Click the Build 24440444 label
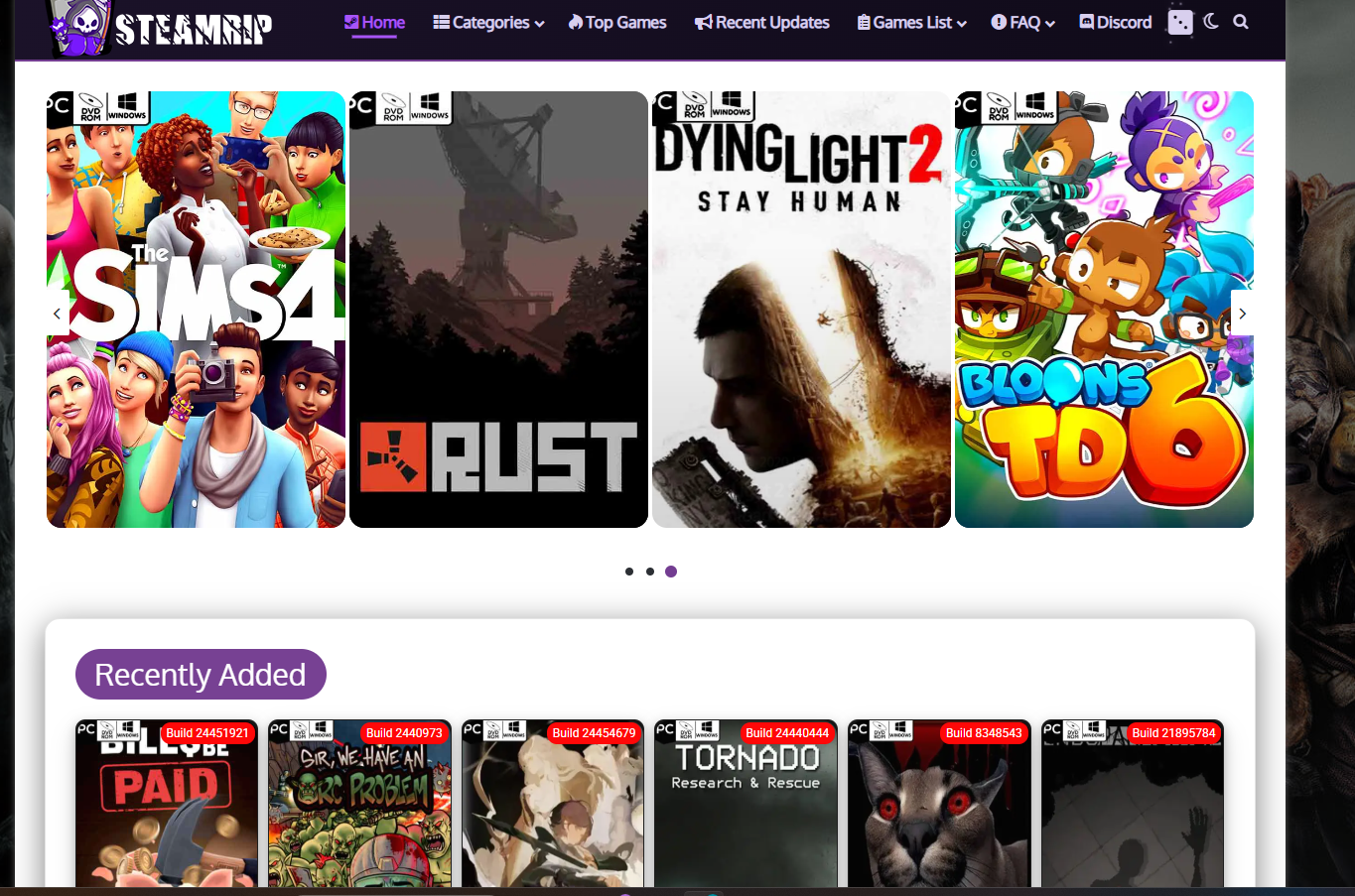 click(x=787, y=733)
